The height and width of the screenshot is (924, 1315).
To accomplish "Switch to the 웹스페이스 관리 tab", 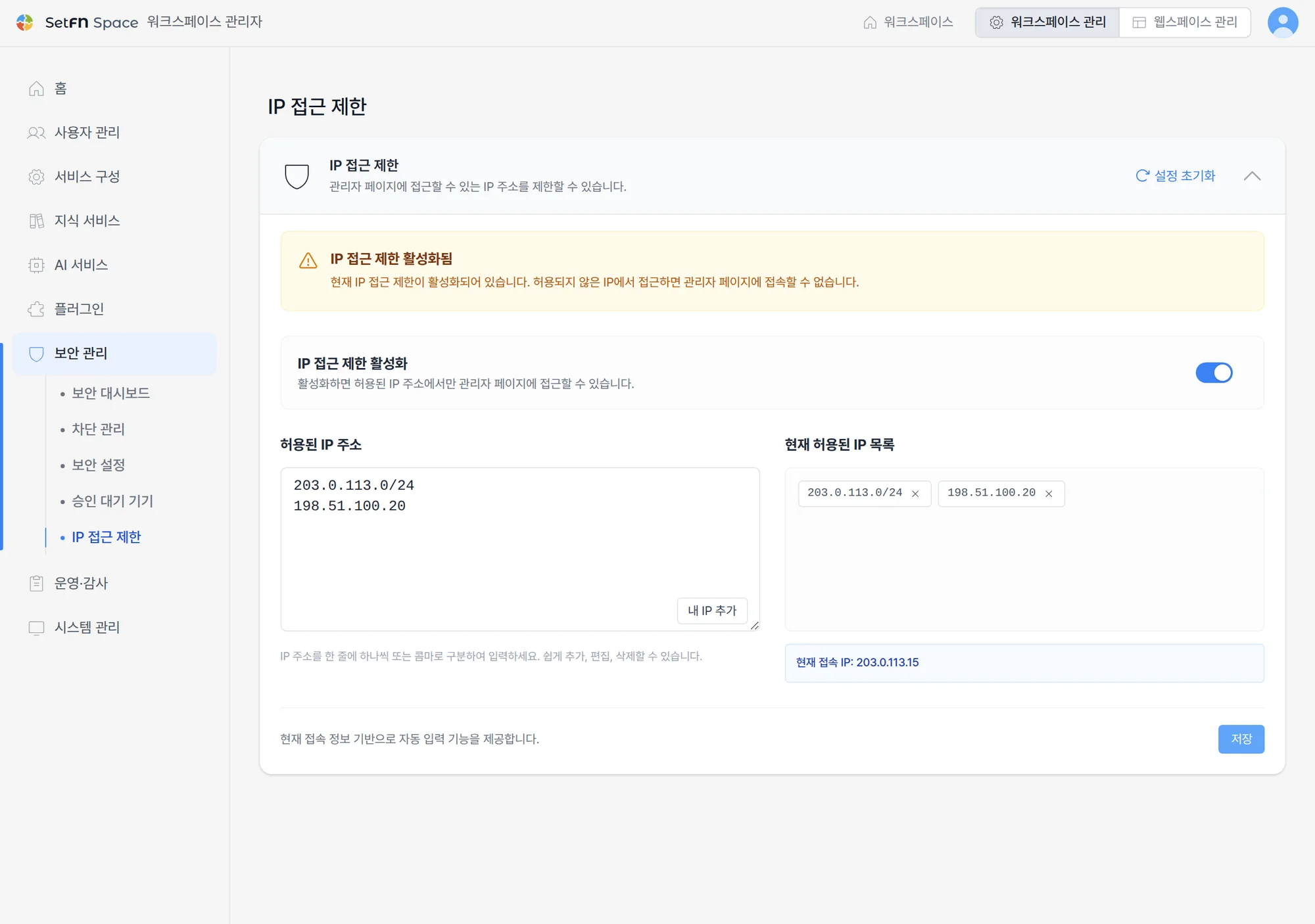I will tap(1185, 22).
